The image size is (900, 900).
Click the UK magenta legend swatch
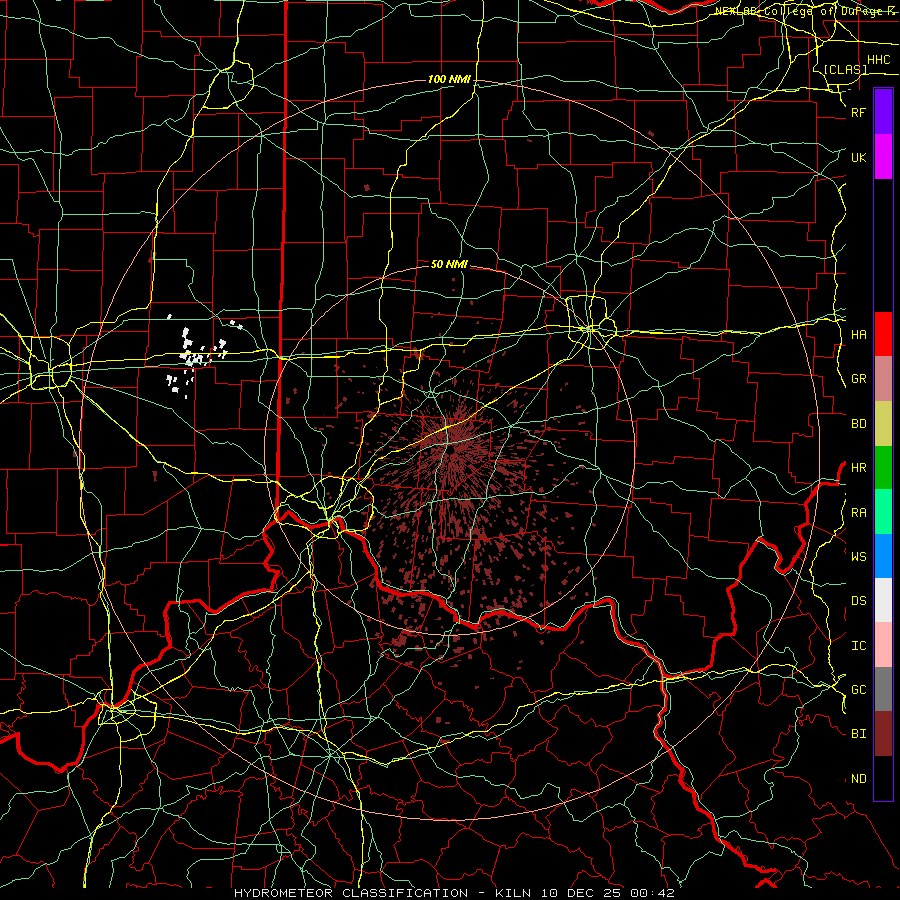(x=883, y=157)
